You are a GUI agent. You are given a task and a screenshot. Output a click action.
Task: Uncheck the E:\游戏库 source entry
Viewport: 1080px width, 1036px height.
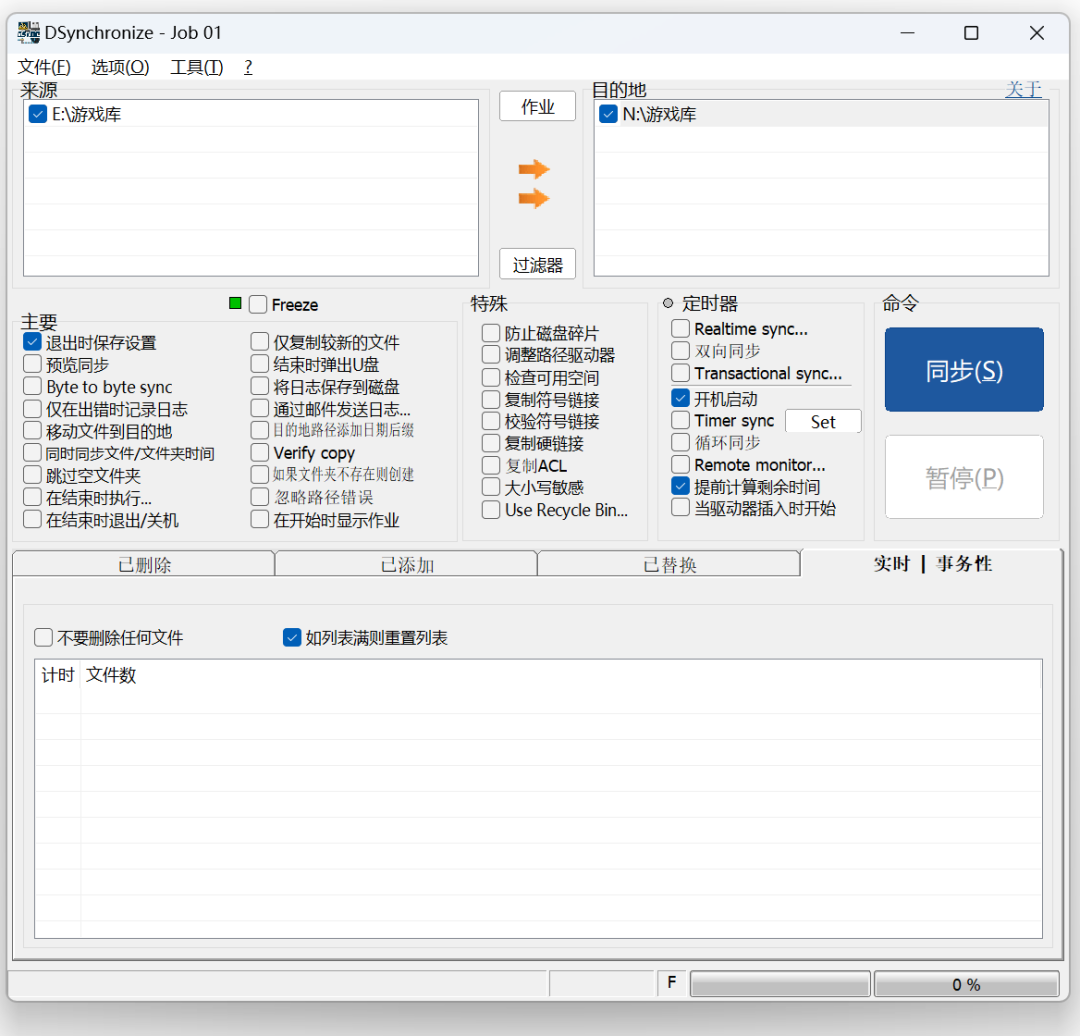click(x=38, y=114)
